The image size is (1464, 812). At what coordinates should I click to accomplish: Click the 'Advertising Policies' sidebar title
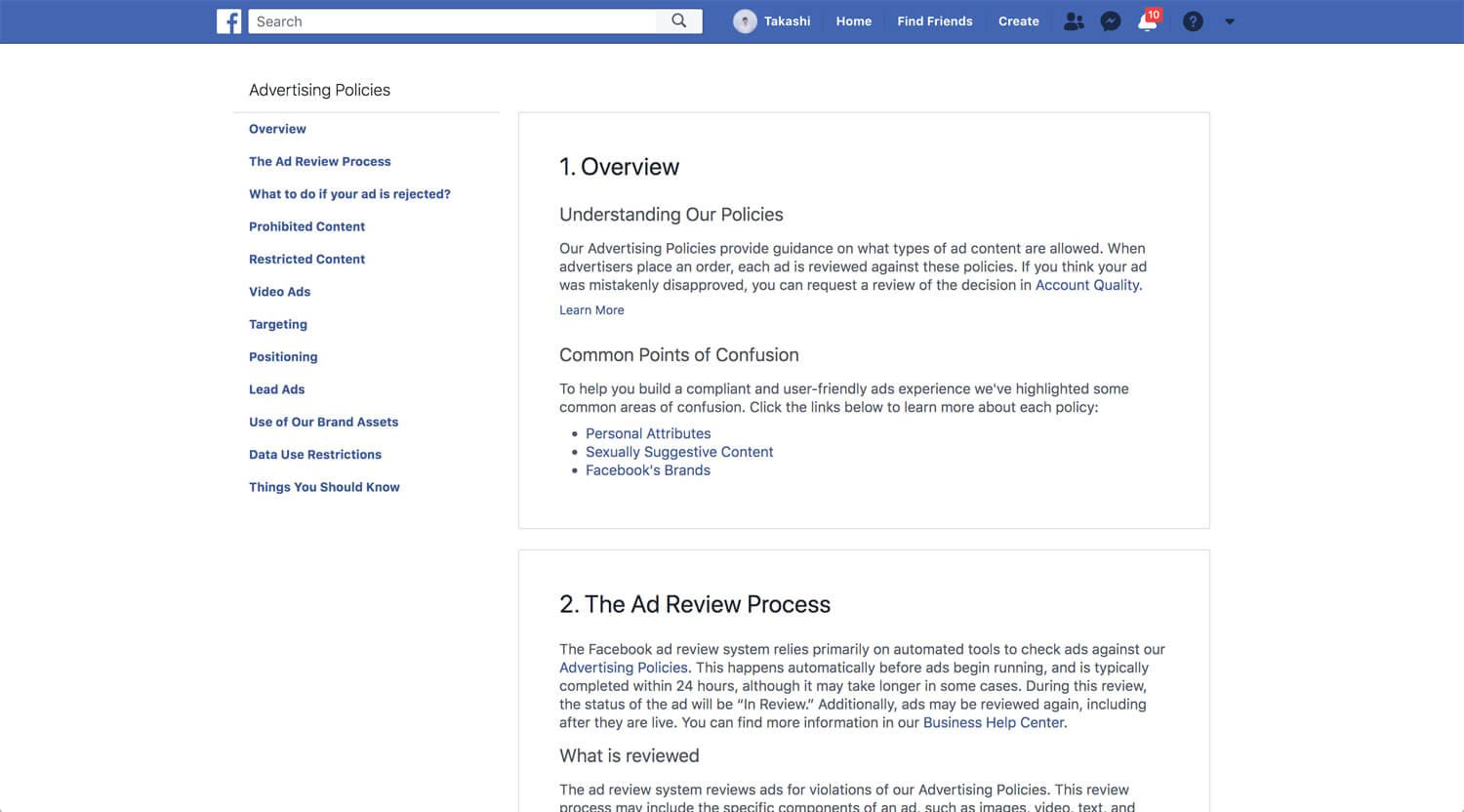pyautogui.click(x=319, y=90)
